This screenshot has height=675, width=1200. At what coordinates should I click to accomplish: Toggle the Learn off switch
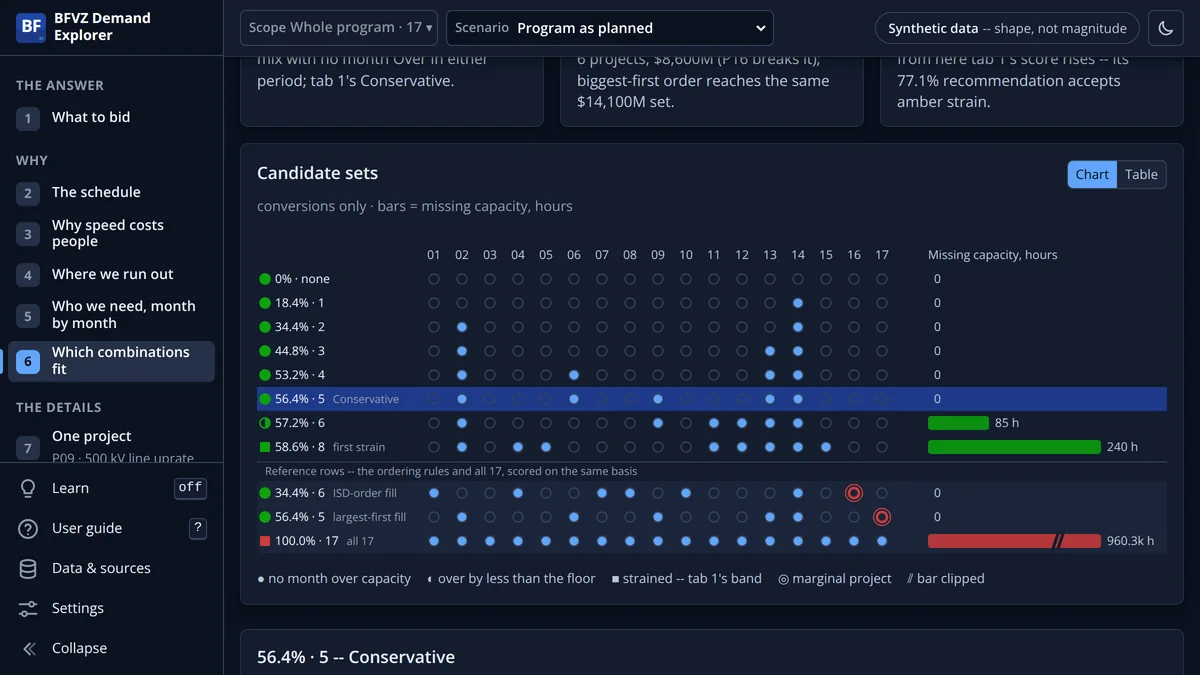click(190, 488)
